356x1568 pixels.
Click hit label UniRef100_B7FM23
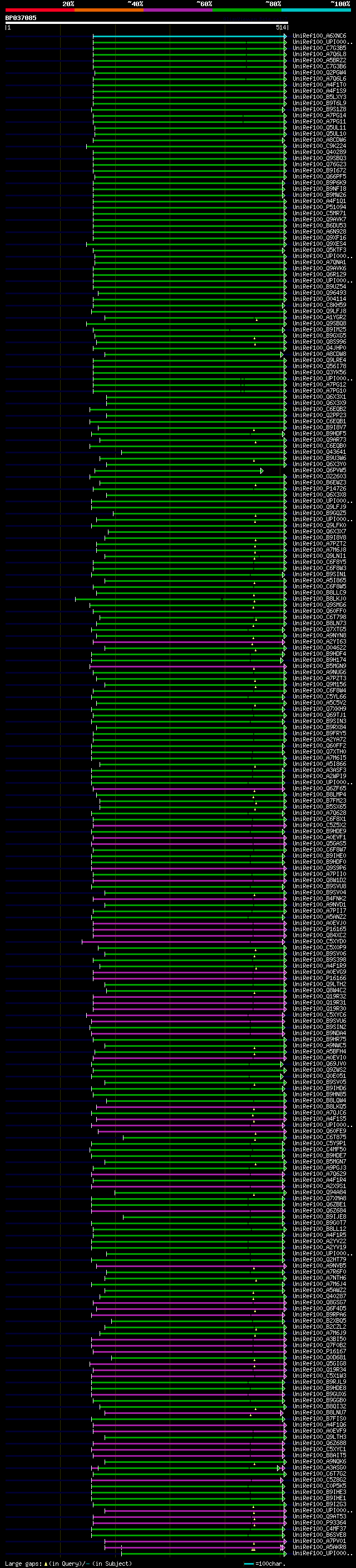(x=319, y=800)
